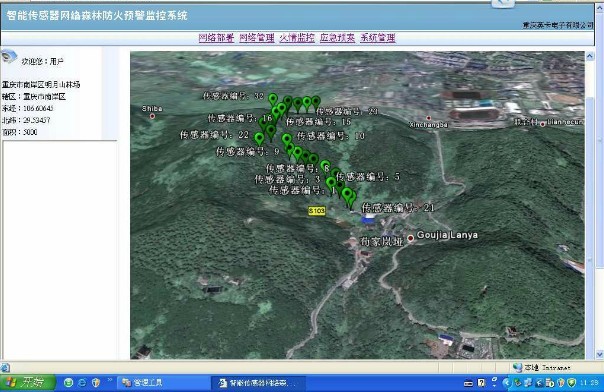Open Internet Explorer from the quick launch
The image size is (604, 392).
[82, 382]
